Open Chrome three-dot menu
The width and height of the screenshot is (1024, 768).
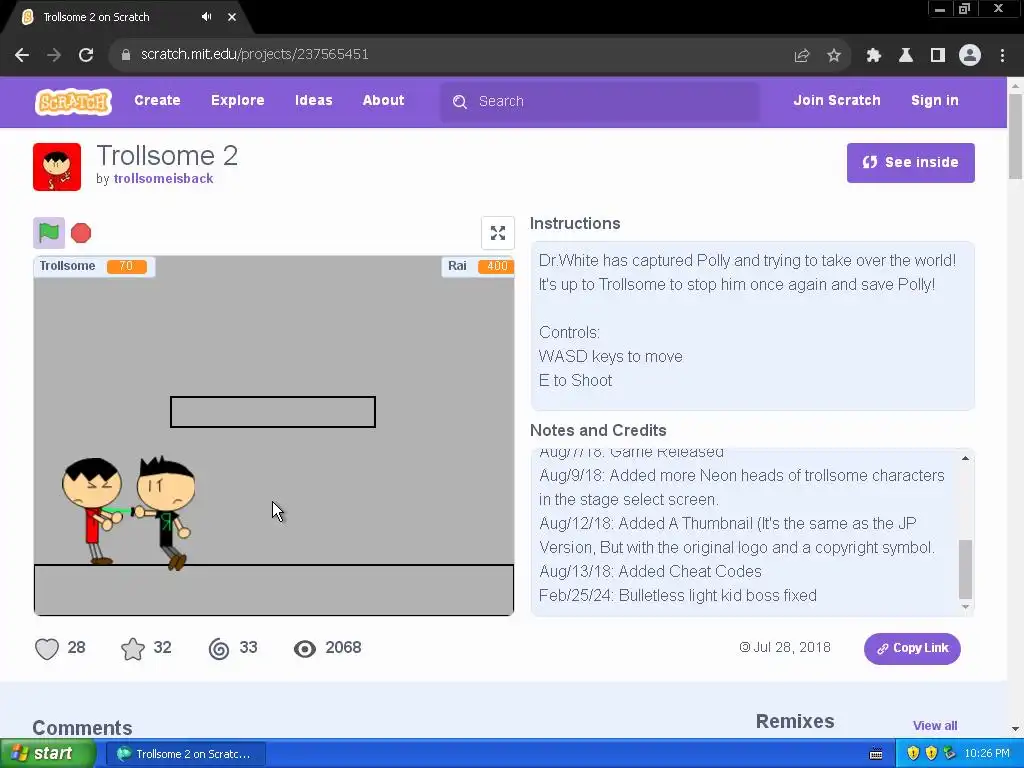tap(1002, 56)
